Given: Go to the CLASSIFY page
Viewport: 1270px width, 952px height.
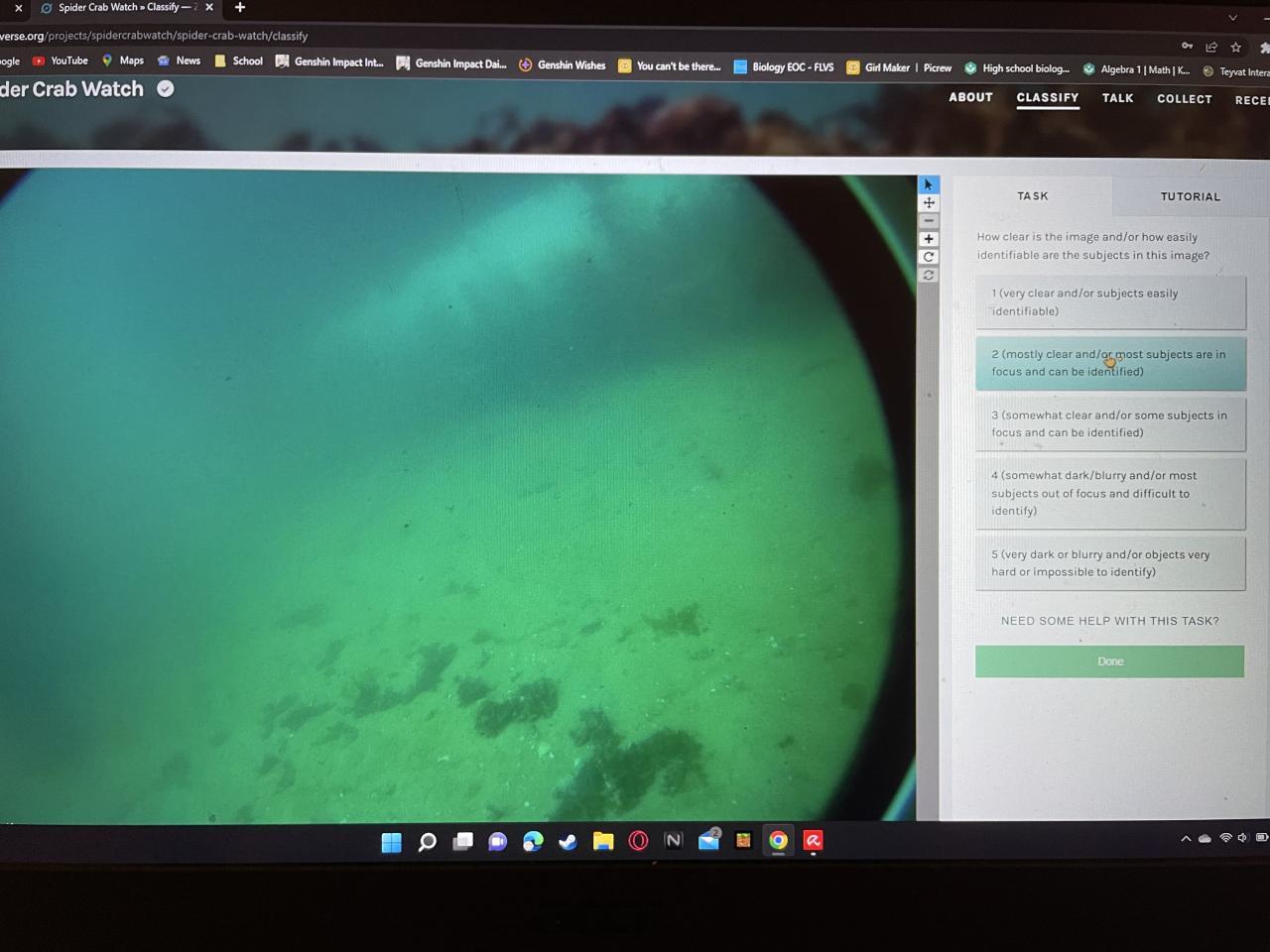Looking at the screenshot, I should (x=1048, y=98).
